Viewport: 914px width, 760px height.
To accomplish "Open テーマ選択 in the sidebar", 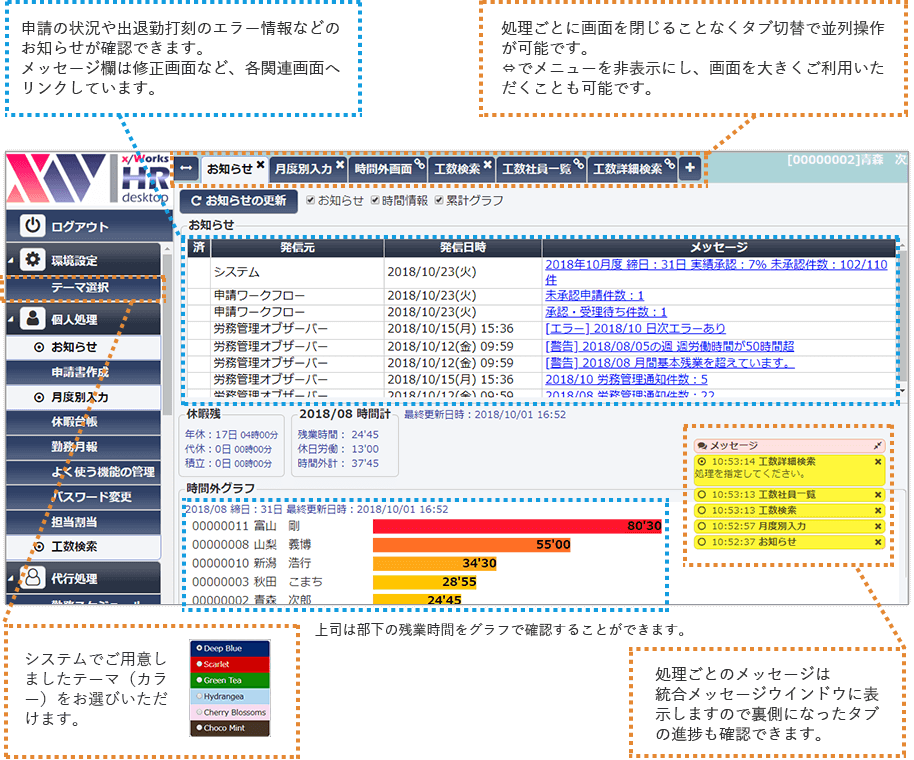I will point(80,288).
